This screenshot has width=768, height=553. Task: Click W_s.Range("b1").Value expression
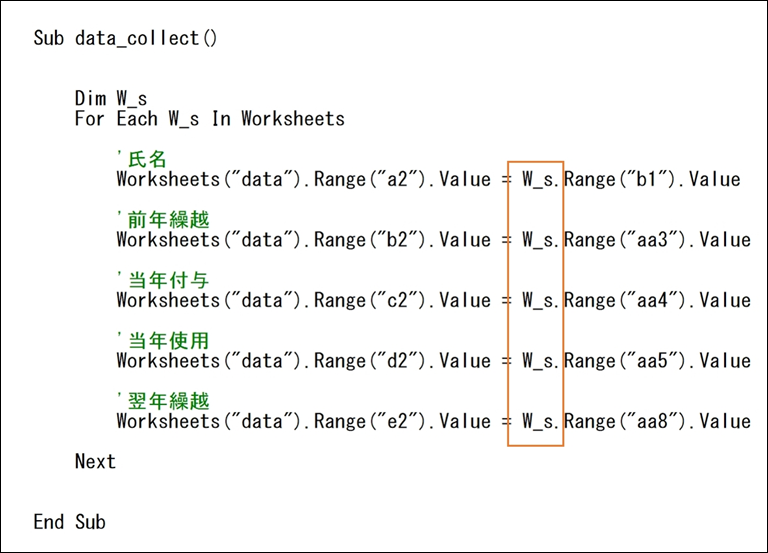pos(631,180)
